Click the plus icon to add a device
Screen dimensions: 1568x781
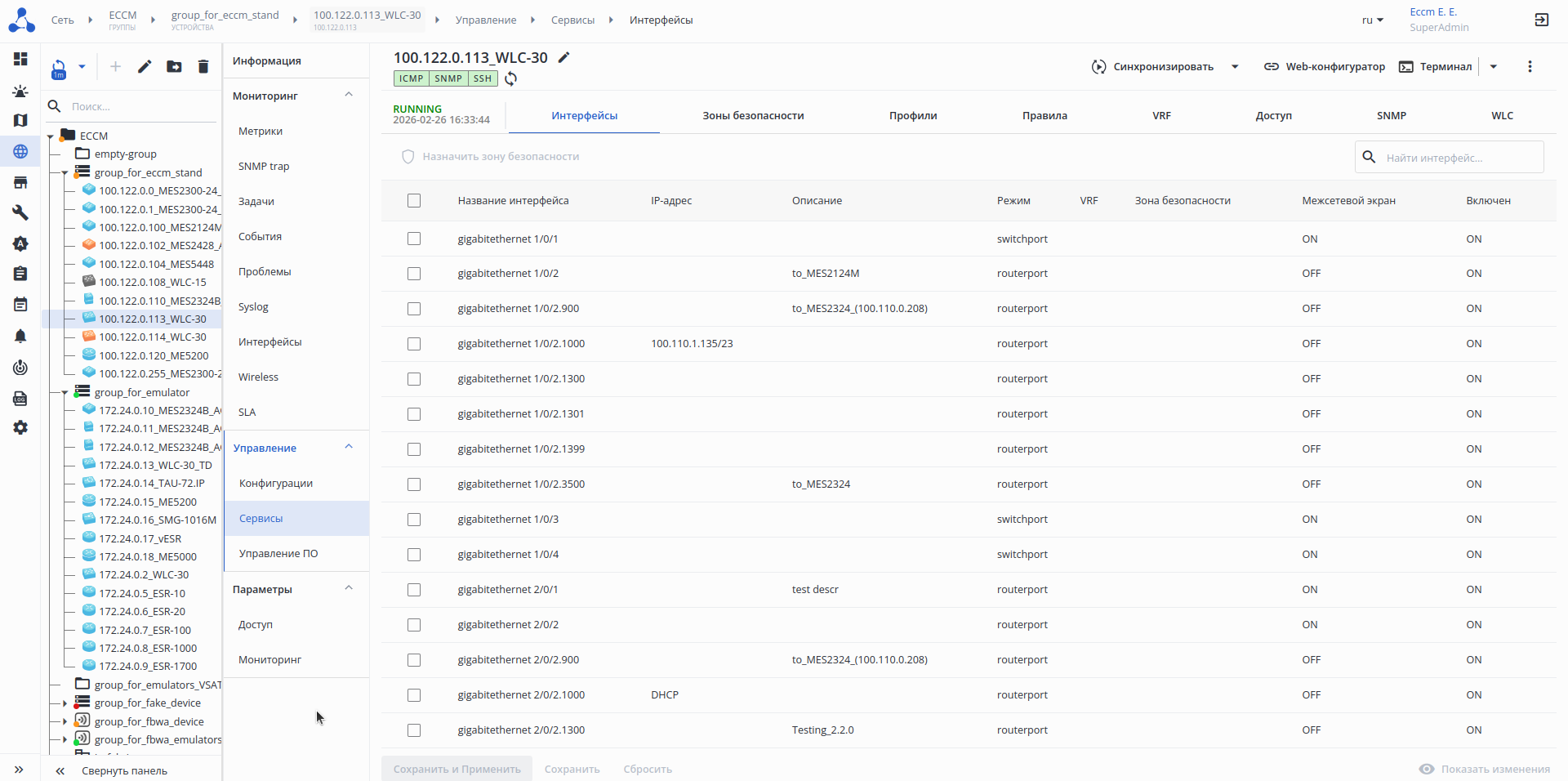[115, 66]
